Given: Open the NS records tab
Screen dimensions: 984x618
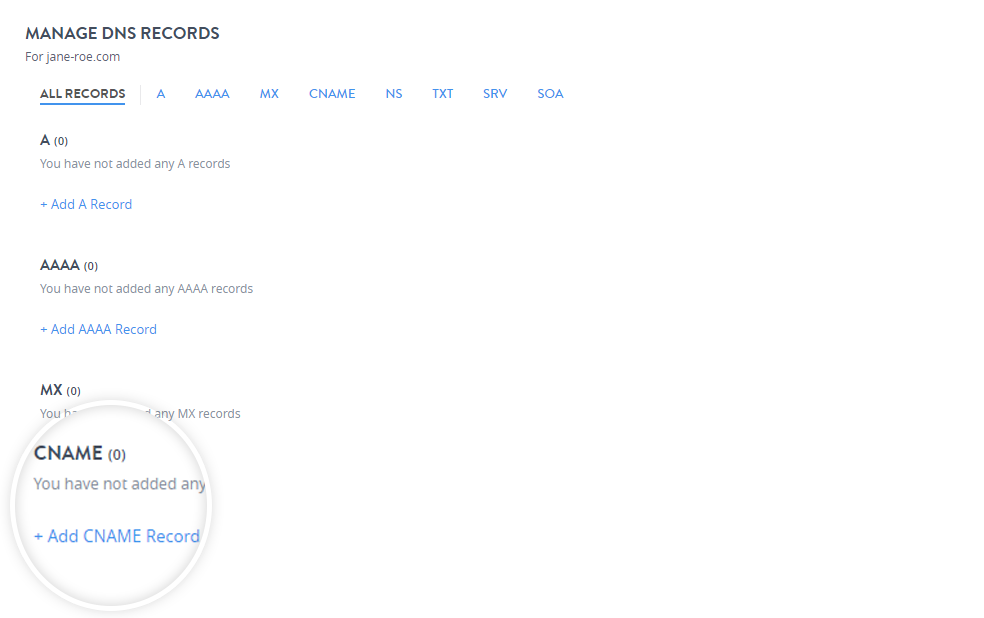Looking at the screenshot, I should (393, 93).
